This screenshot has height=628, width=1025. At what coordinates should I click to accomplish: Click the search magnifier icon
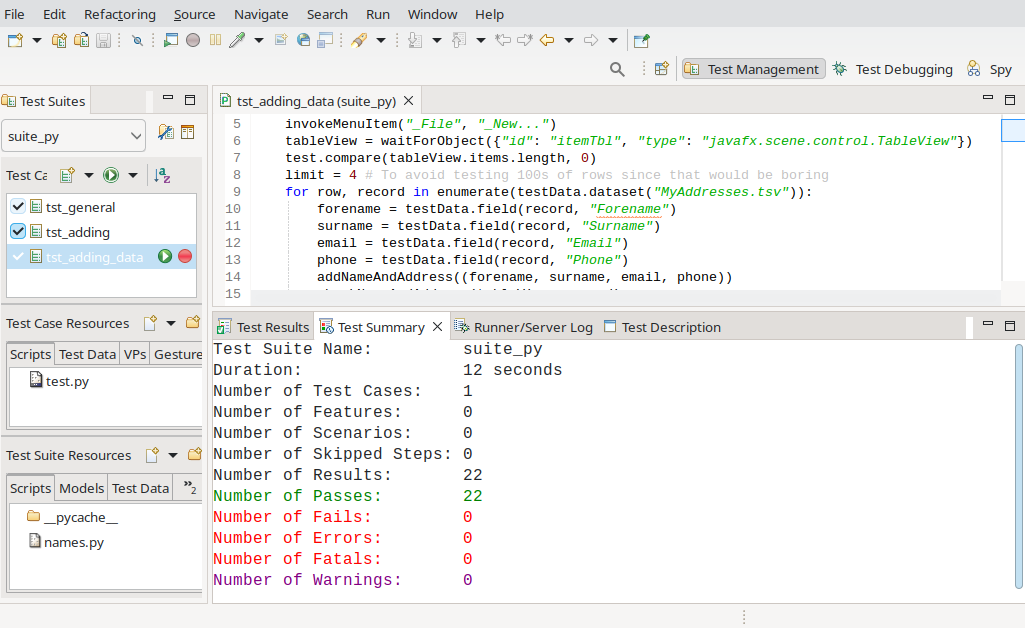point(618,69)
